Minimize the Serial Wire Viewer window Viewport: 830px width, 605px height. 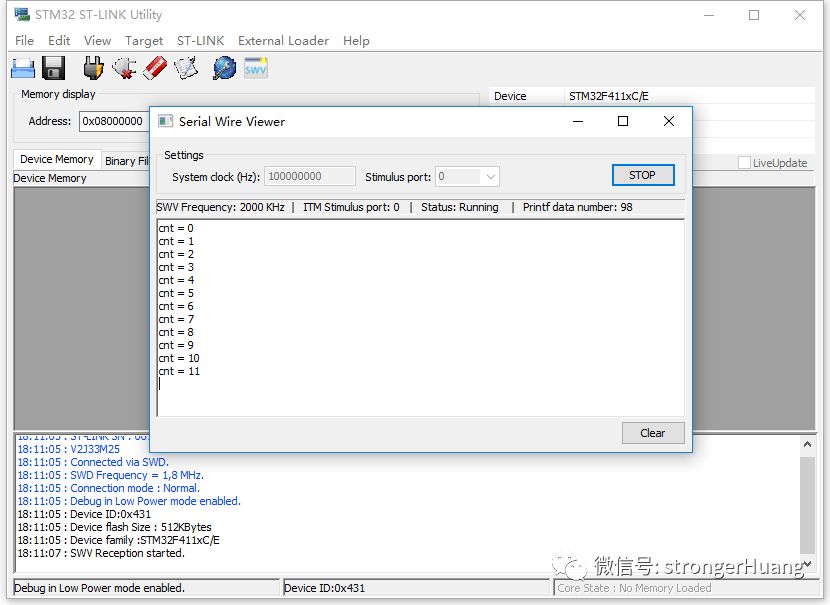coord(578,121)
